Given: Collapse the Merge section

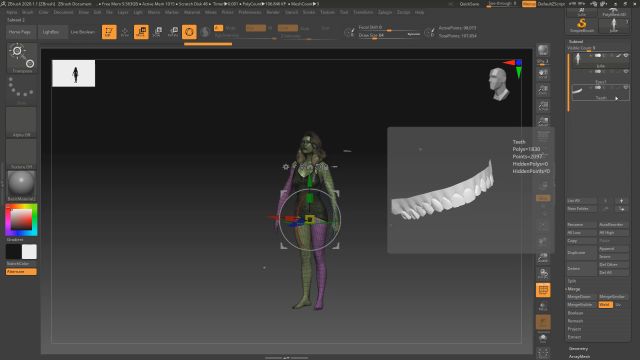Looking at the screenshot, I should 573,289.
